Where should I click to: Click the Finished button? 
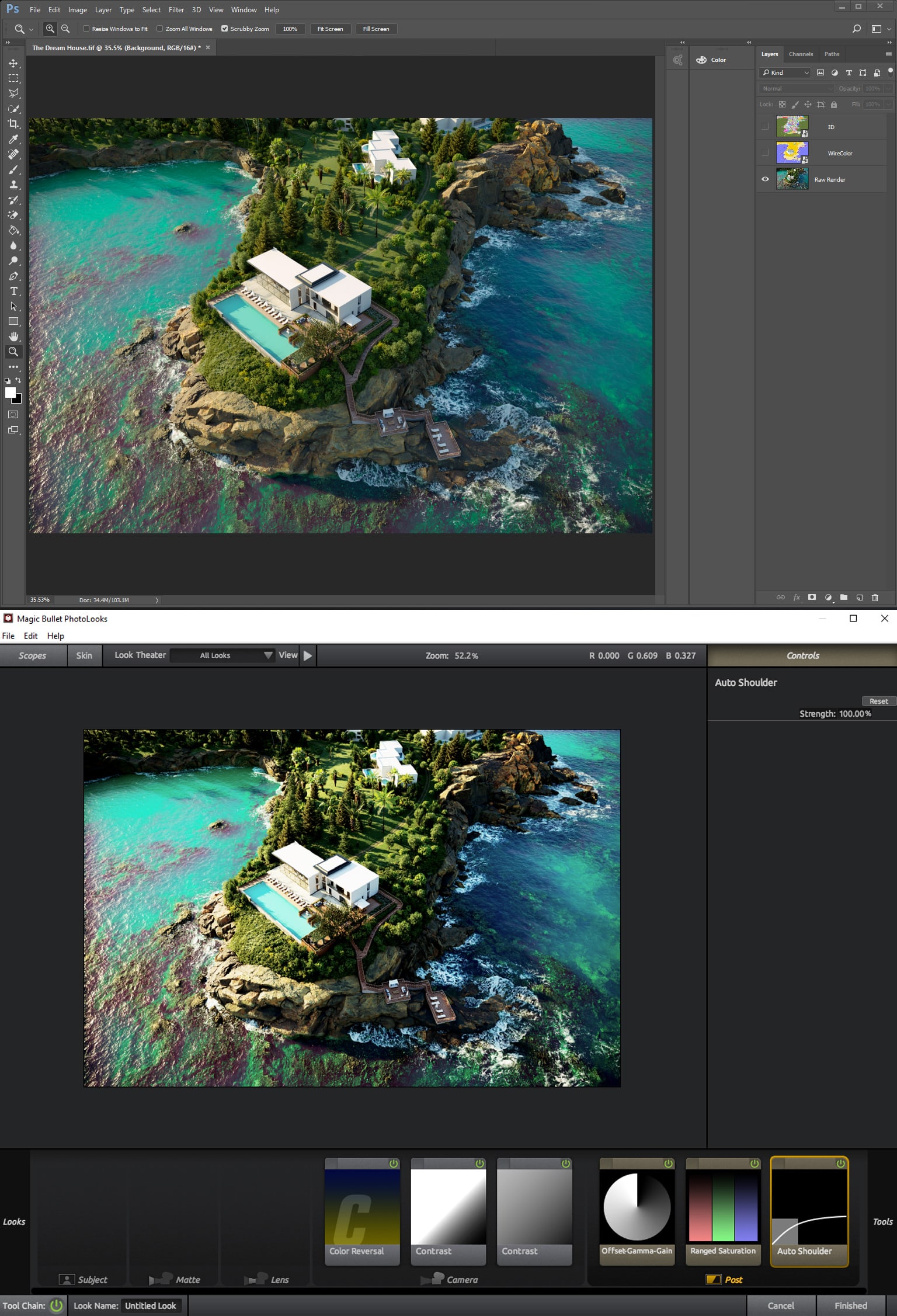click(851, 1305)
